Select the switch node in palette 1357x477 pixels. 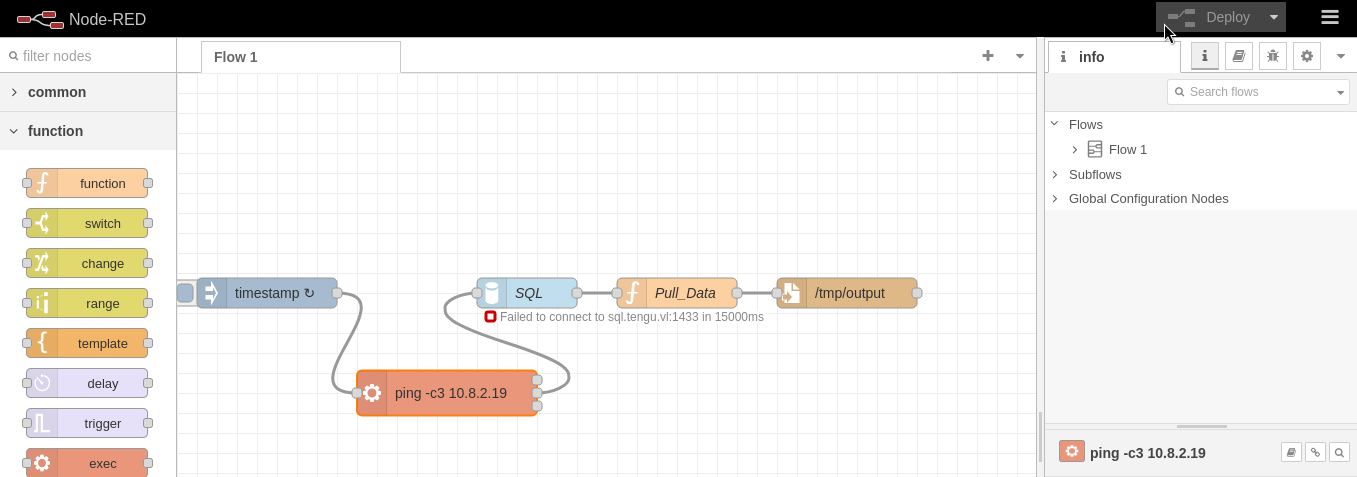[x=87, y=223]
